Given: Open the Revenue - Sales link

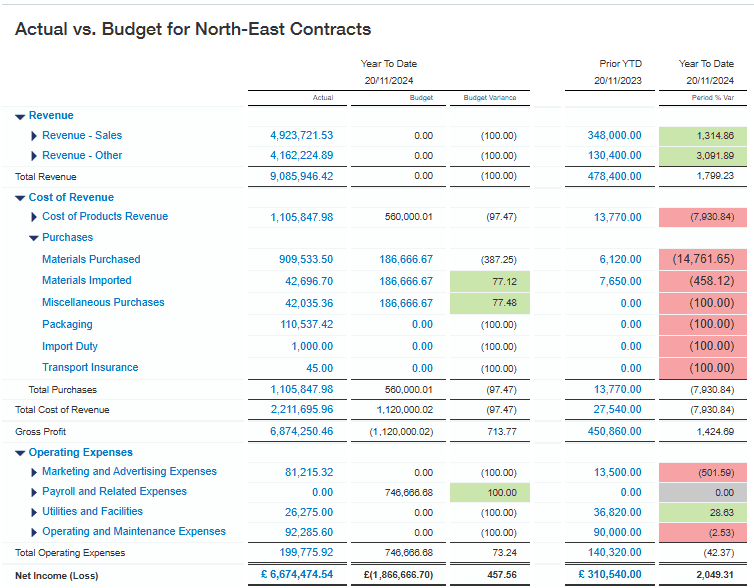Looking at the screenshot, I should point(82,136).
